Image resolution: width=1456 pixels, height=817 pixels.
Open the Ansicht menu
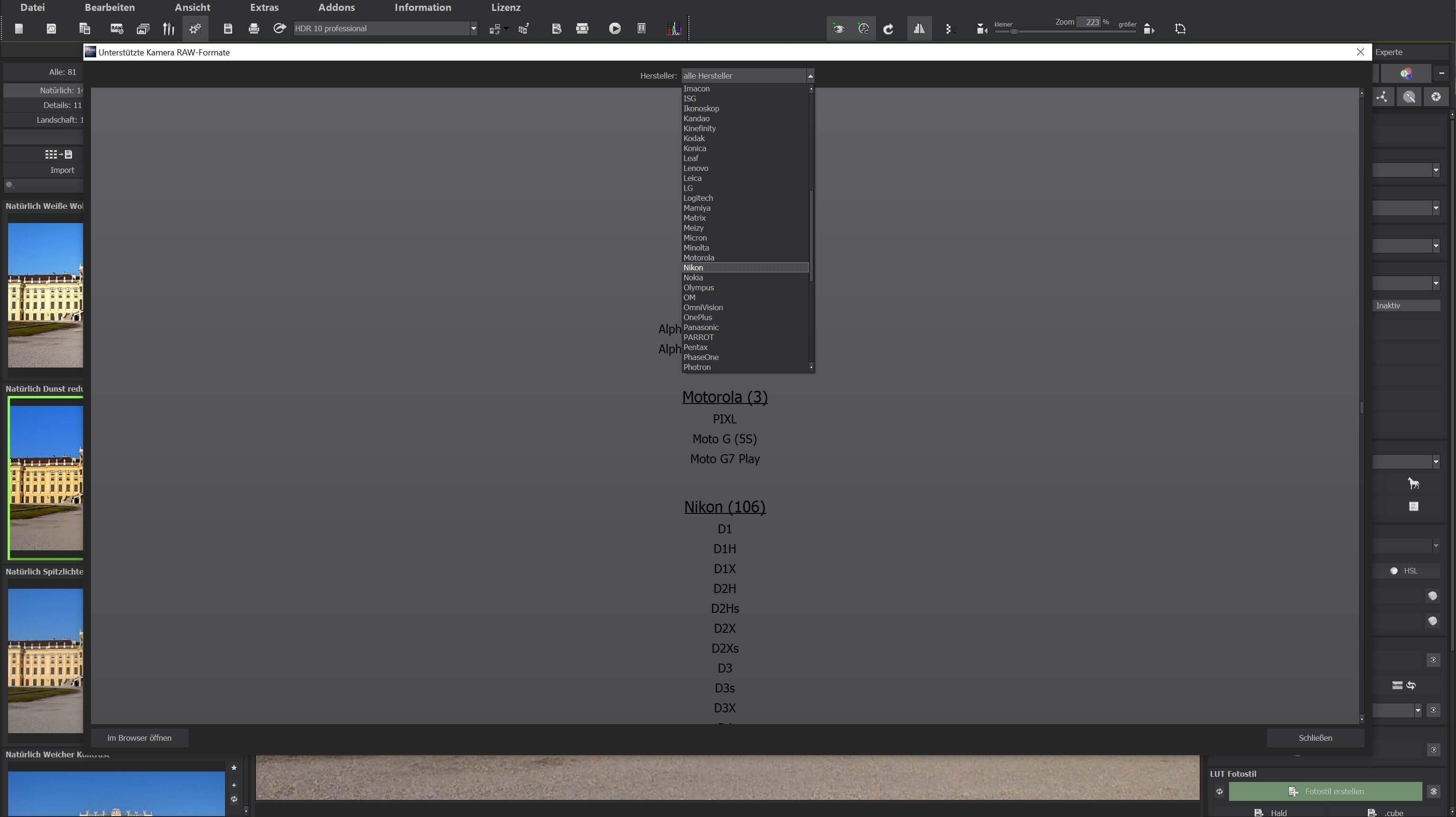click(192, 8)
